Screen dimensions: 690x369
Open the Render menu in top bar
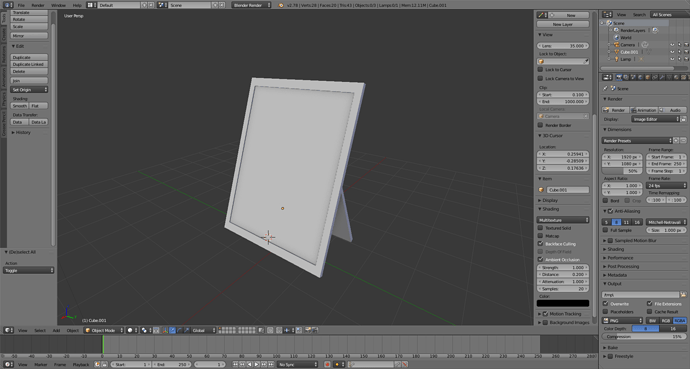tap(38, 5)
